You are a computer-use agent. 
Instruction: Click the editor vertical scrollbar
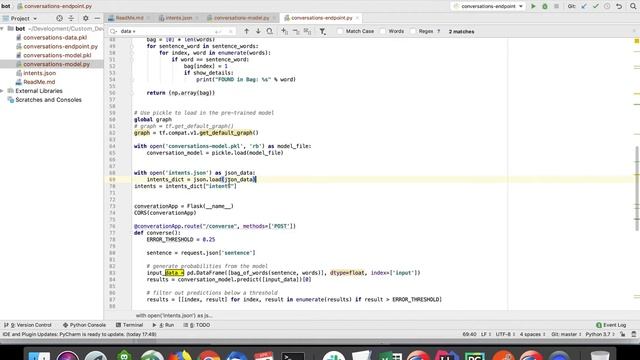tap(637, 188)
